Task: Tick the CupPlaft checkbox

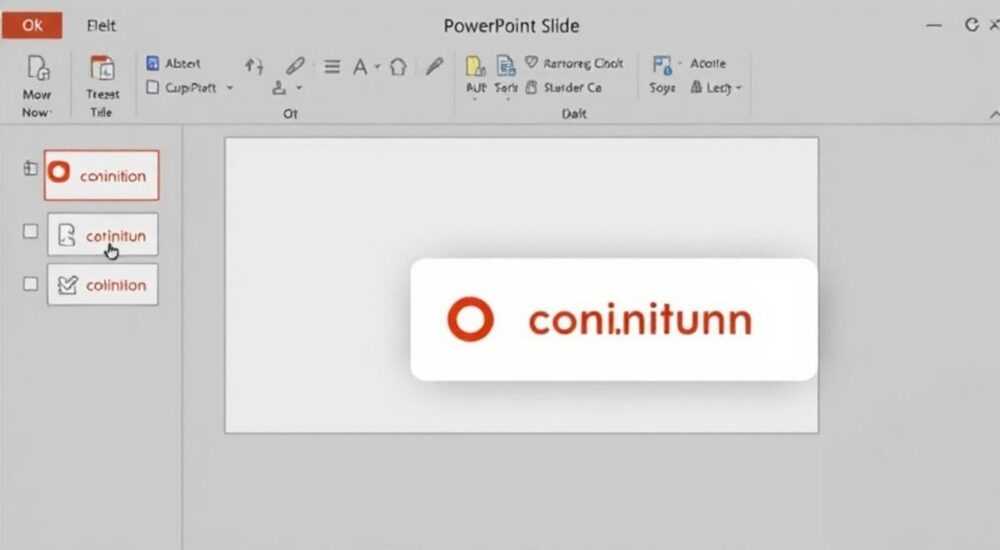Action: click(152, 87)
